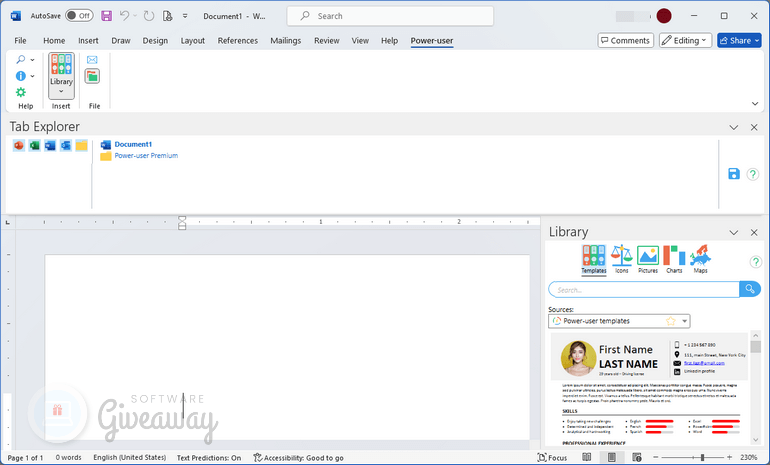Screen dimensions: 770x465
Task: Click the envelope mail icon in File group
Action: click(92, 59)
